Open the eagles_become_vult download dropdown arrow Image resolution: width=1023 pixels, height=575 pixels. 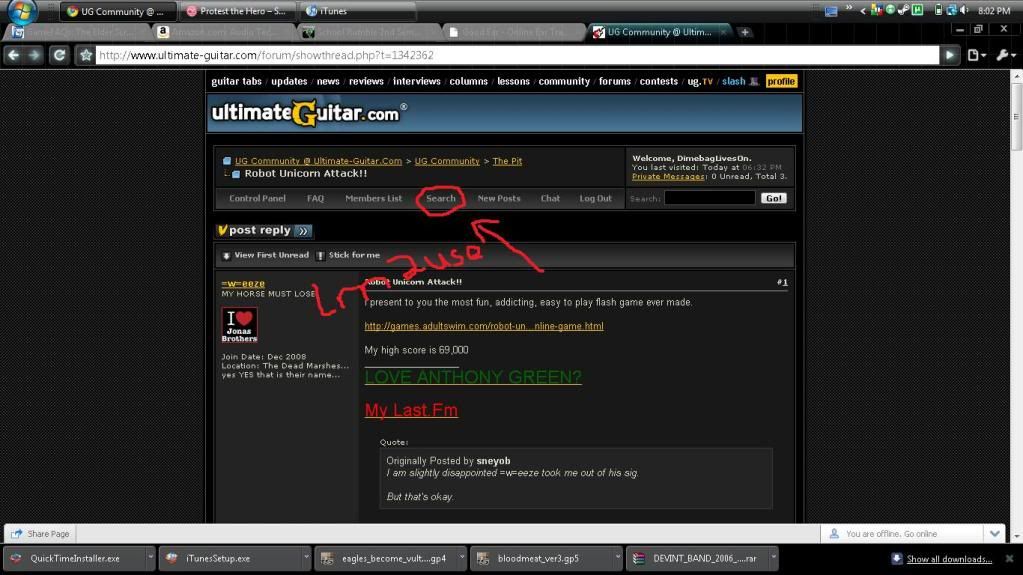pyautogui.click(x=461, y=559)
